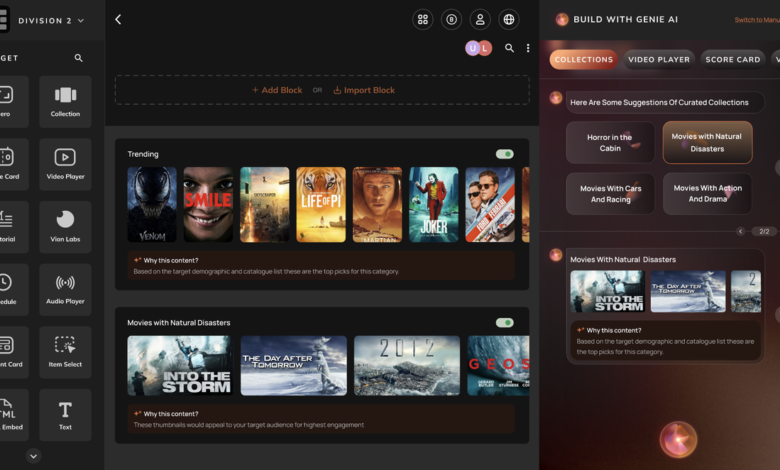780x470 pixels.
Task: Pick the Item Select widget
Action: tap(65, 352)
